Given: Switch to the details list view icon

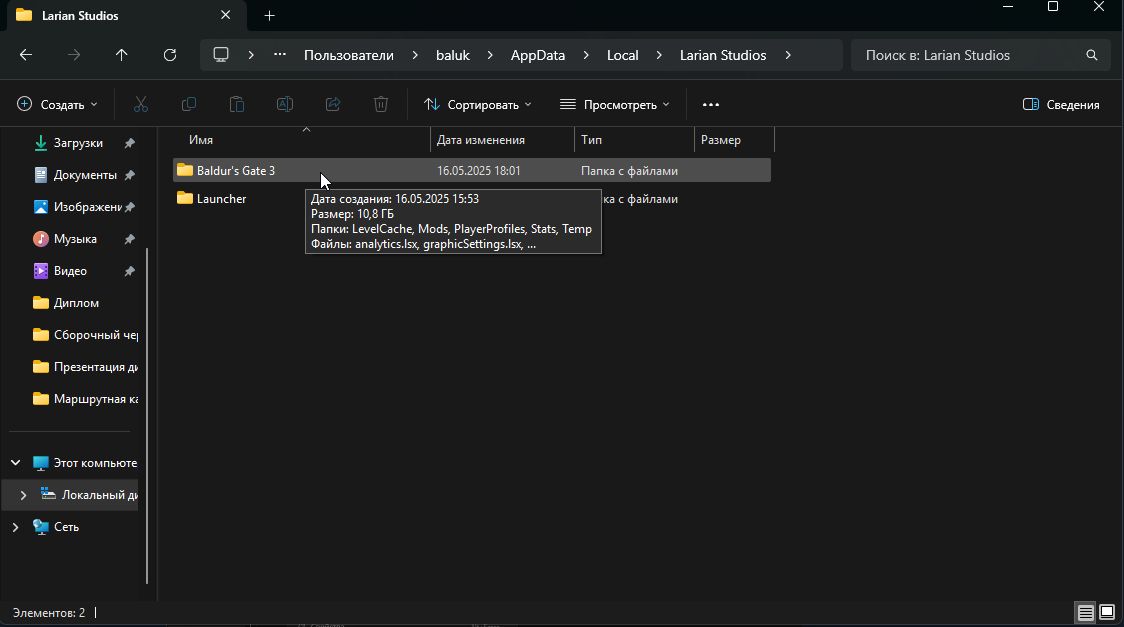Looking at the screenshot, I should [1085, 613].
